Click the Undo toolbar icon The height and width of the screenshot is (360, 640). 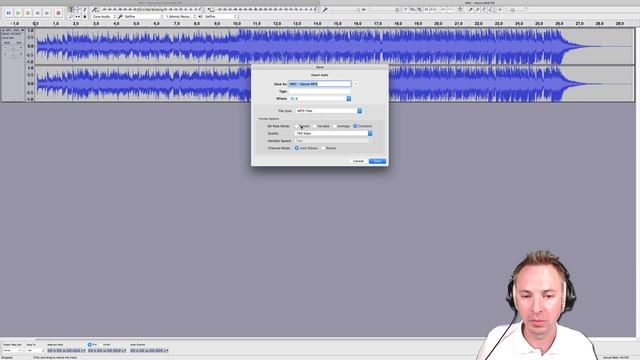443,9
